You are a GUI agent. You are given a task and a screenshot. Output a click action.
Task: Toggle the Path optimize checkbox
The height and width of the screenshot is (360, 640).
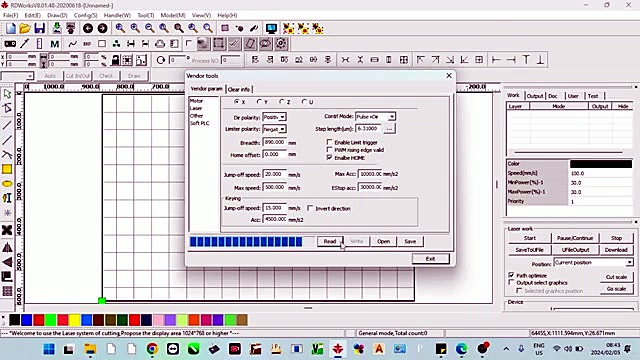(x=511, y=275)
